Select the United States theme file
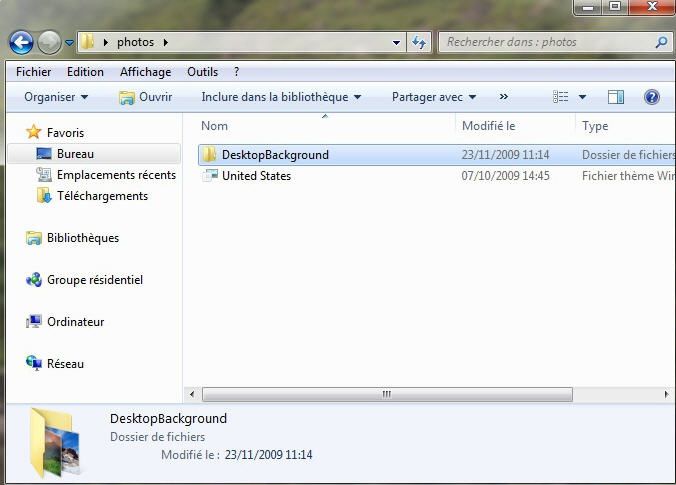The width and height of the screenshot is (676, 485). (x=256, y=176)
